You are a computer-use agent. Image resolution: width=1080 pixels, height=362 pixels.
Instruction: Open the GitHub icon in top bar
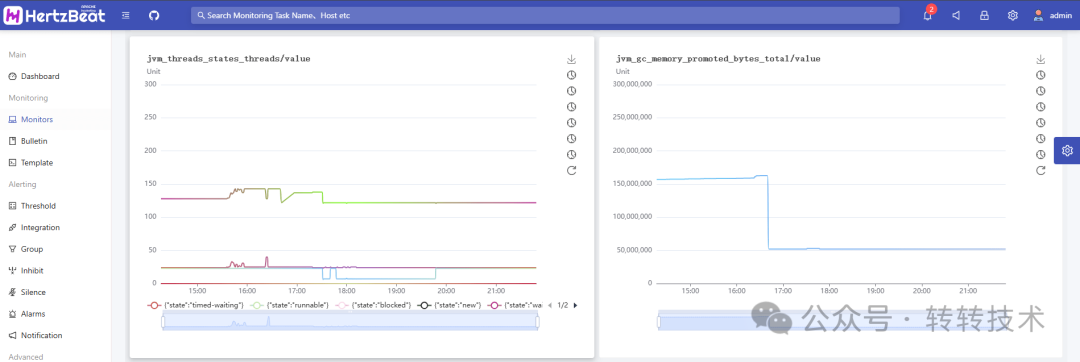pos(154,15)
